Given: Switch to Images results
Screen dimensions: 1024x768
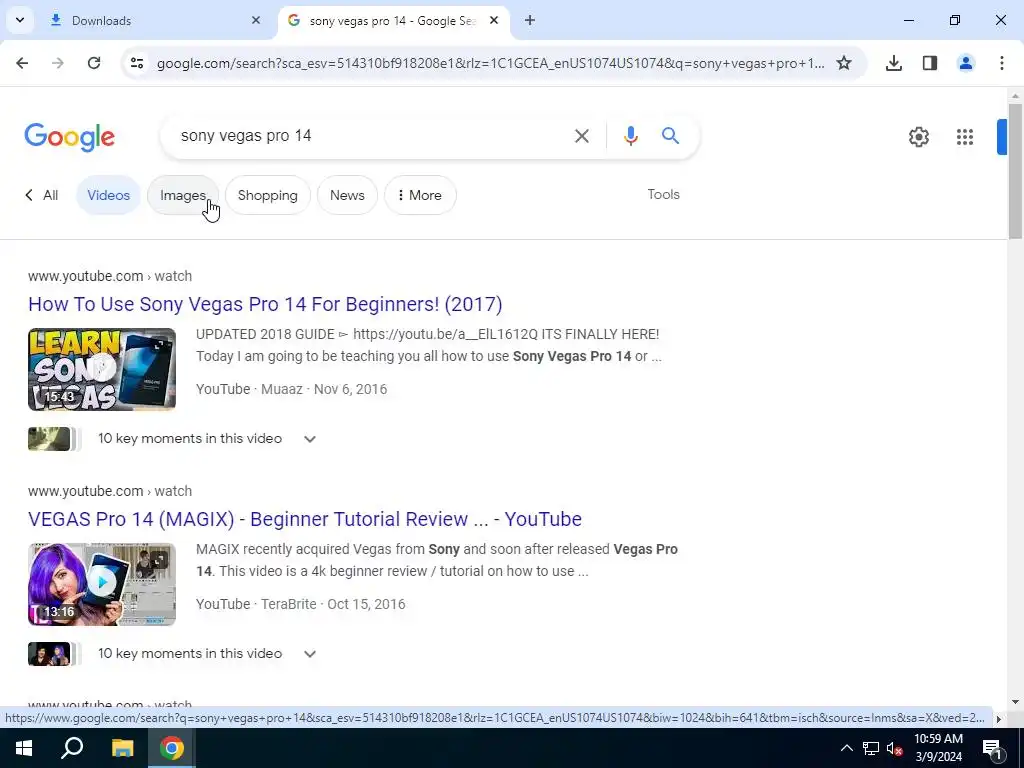Looking at the screenshot, I should (183, 195).
